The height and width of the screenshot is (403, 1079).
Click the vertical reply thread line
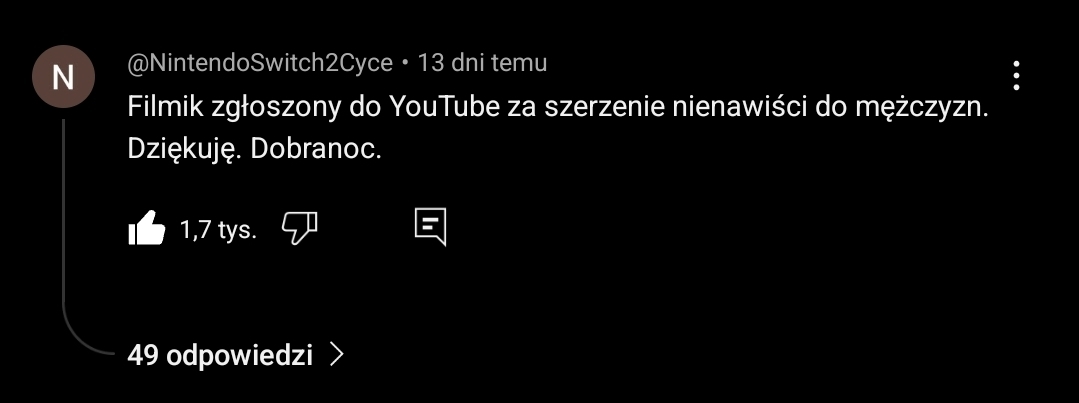tap(64, 220)
